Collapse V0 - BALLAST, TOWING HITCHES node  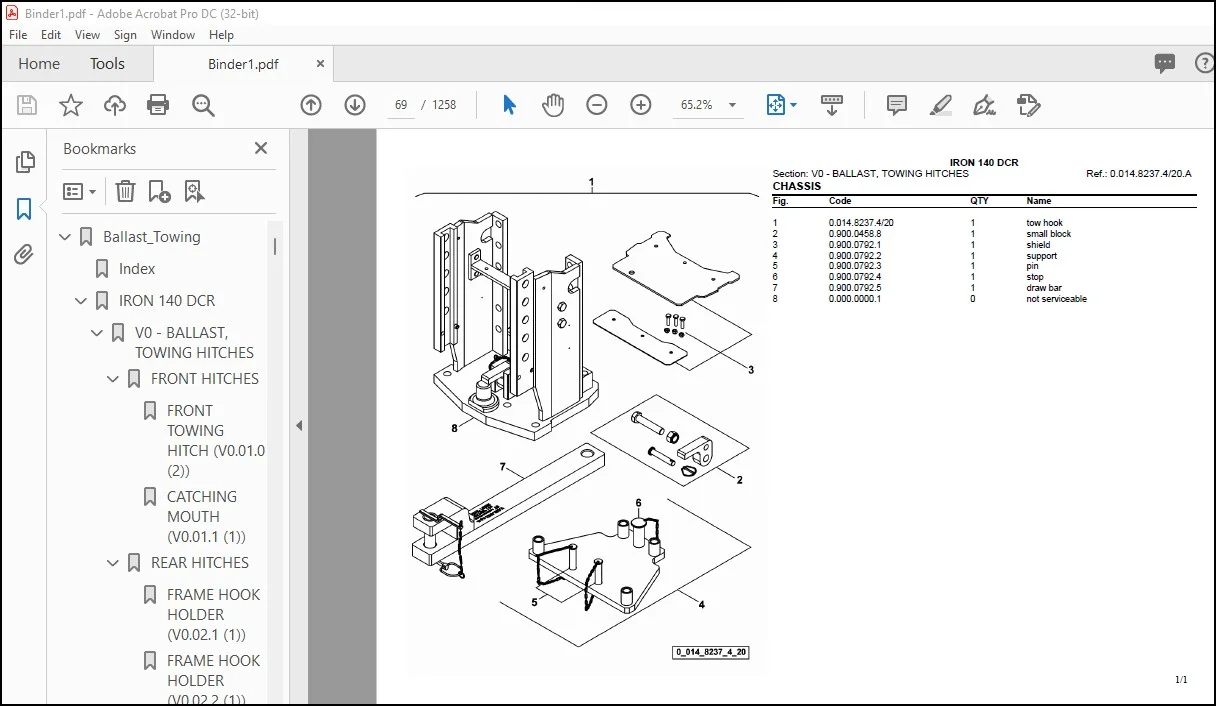click(x=98, y=333)
